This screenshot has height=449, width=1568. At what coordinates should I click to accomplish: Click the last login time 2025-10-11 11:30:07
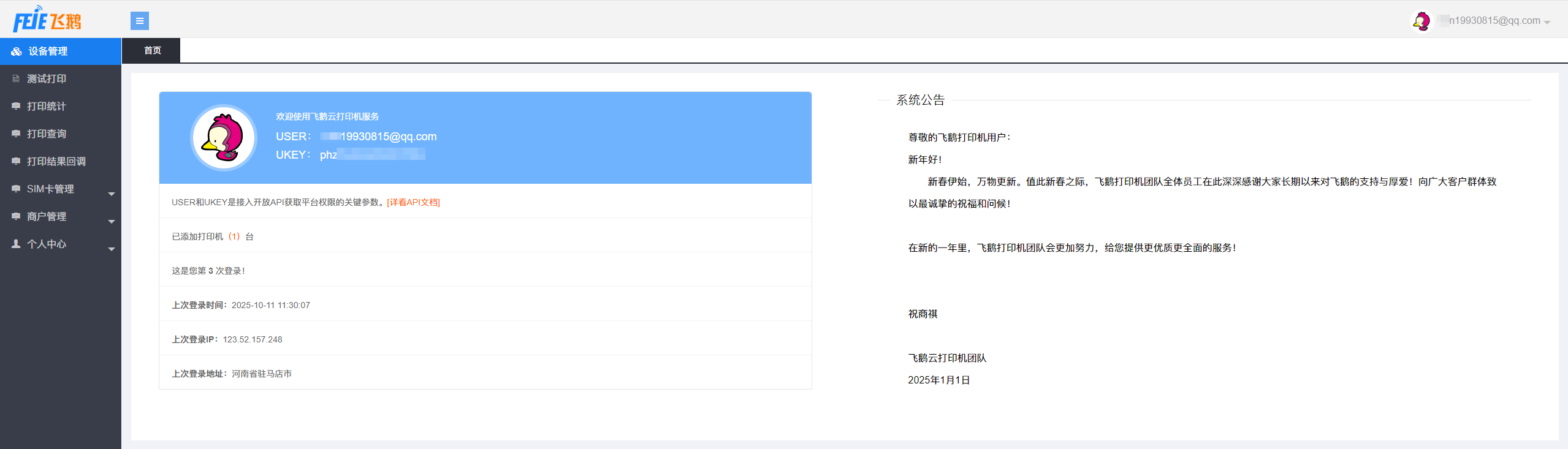click(271, 305)
